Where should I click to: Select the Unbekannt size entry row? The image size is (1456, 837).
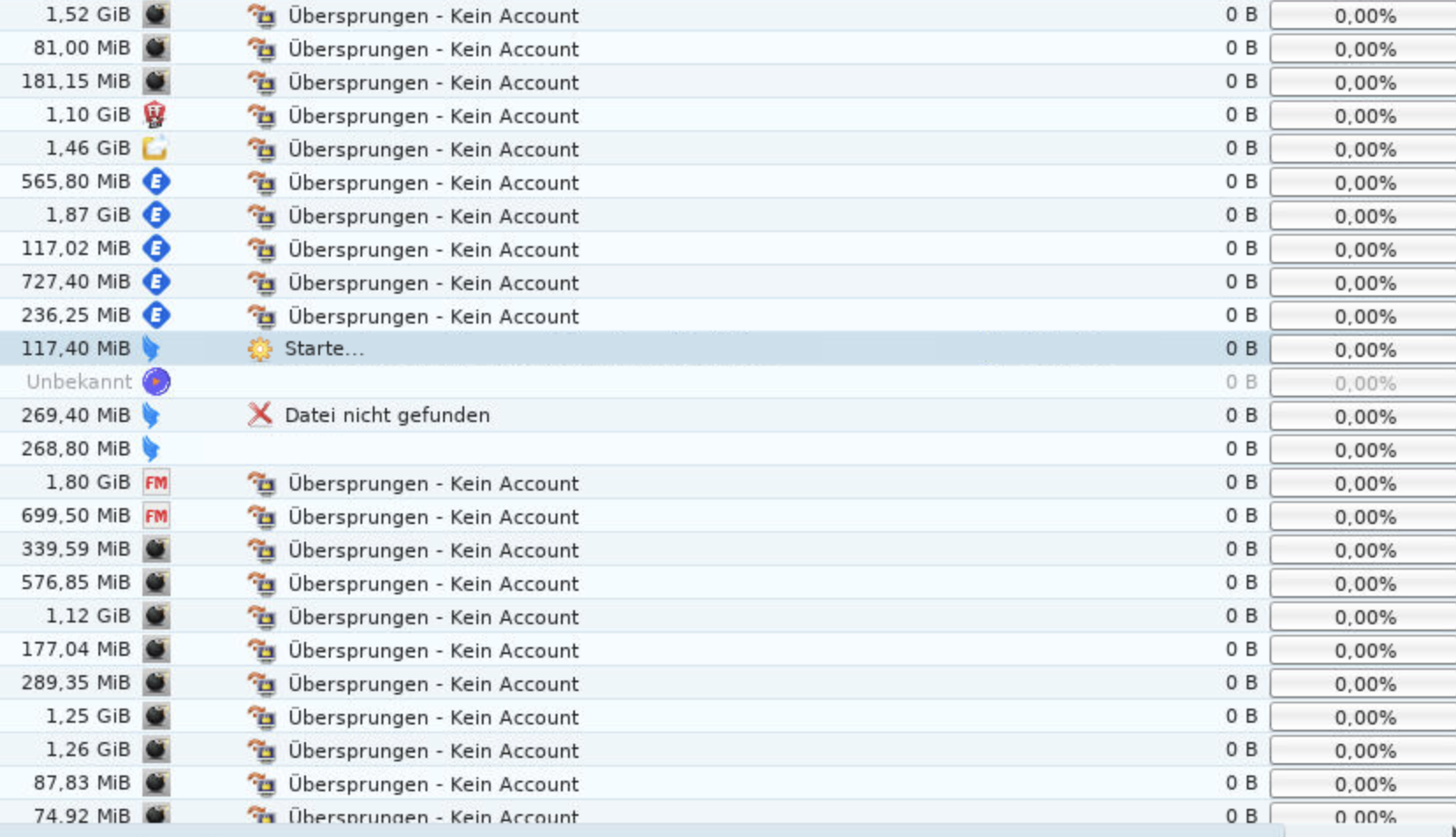tap(728, 382)
